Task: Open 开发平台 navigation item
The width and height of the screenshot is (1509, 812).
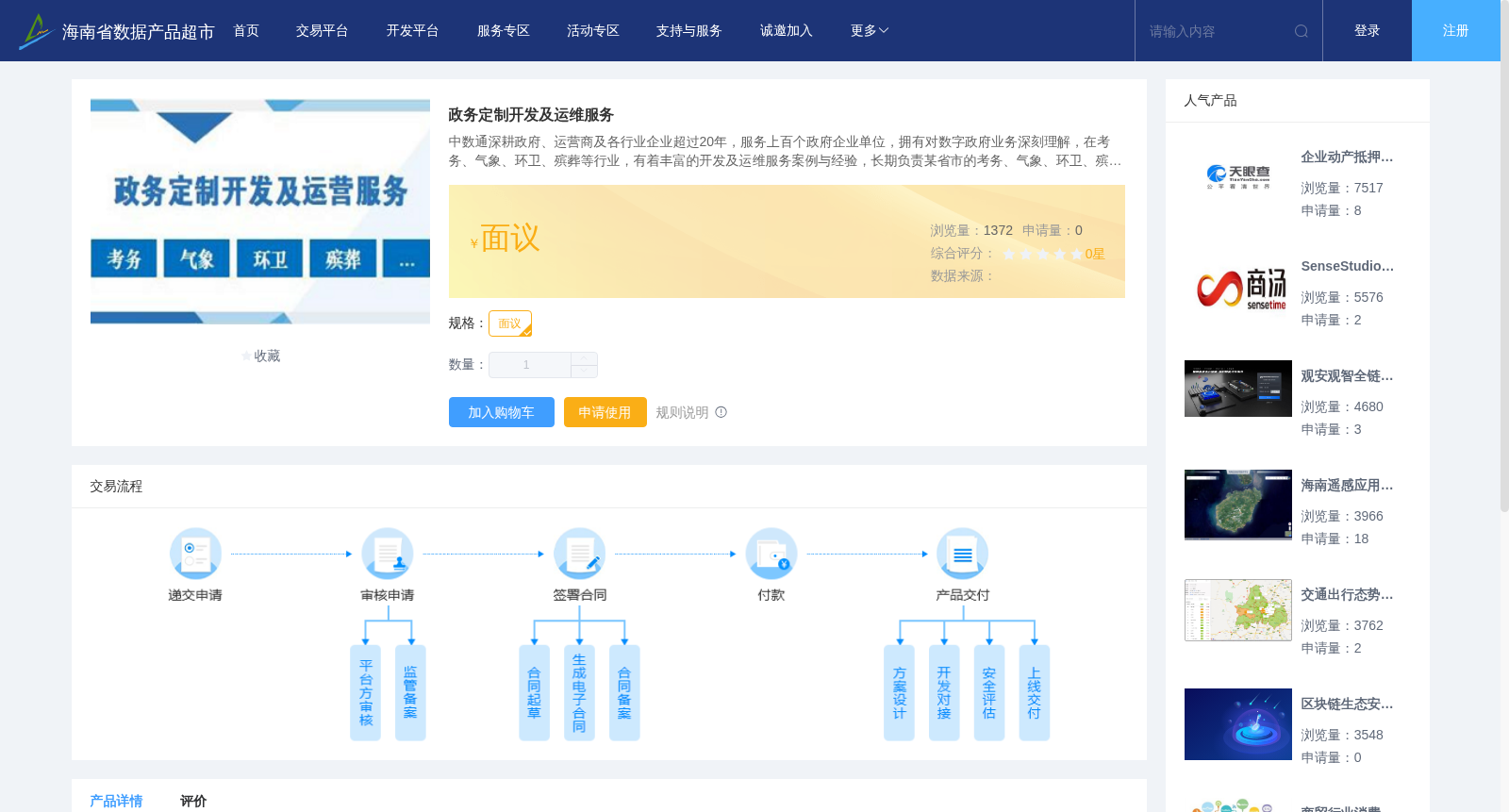Action: [413, 31]
